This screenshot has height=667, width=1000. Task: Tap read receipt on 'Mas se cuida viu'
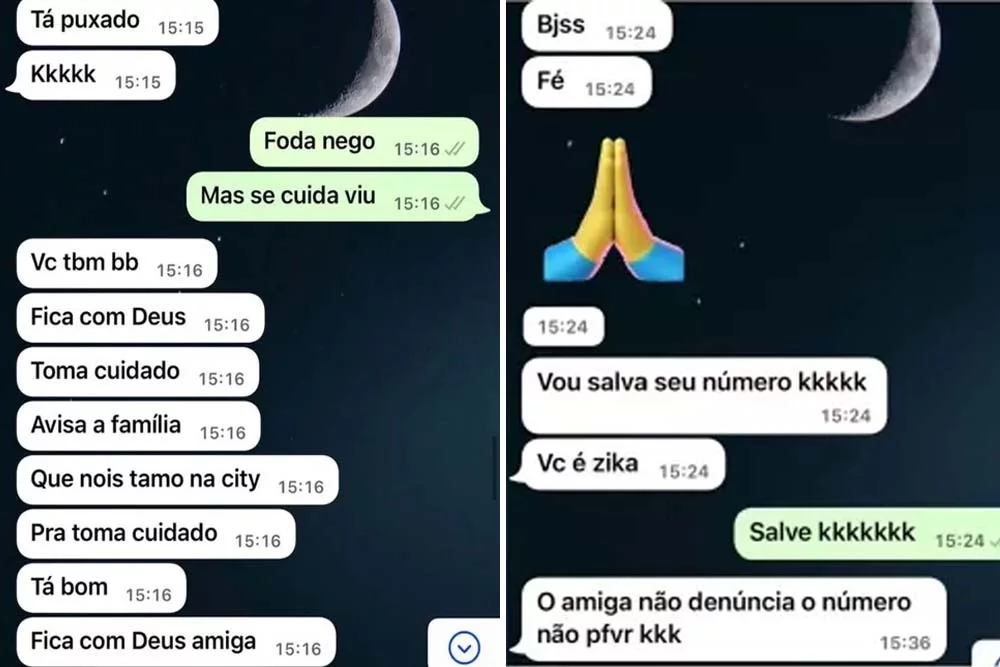pyautogui.click(x=455, y=203)
